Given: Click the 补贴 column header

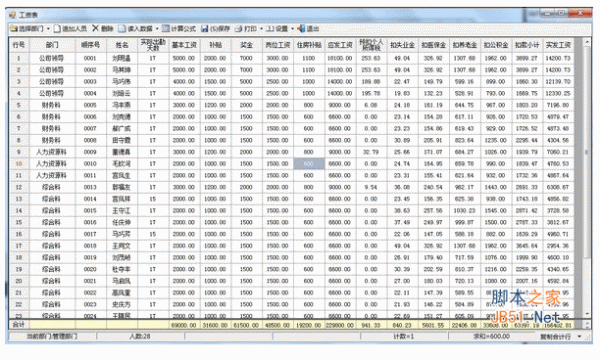Looking at the screenshot, I should pyautogui.click(x=215, y=45).
